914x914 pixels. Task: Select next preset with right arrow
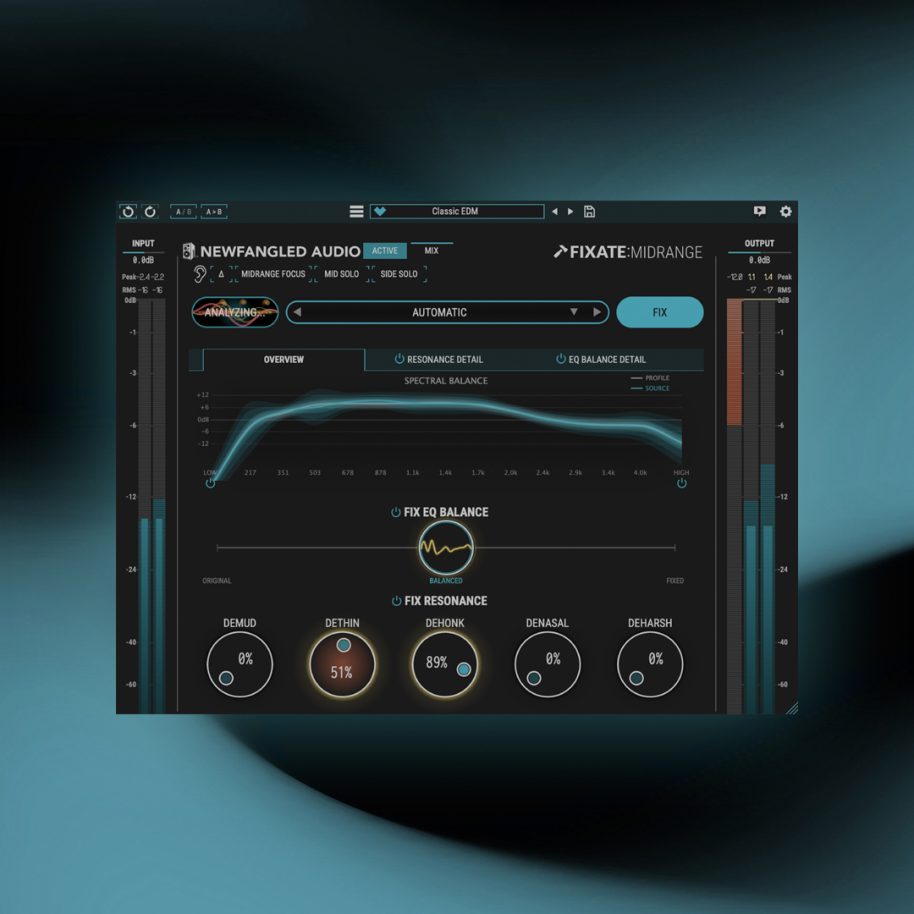click(x=571, y=212)
